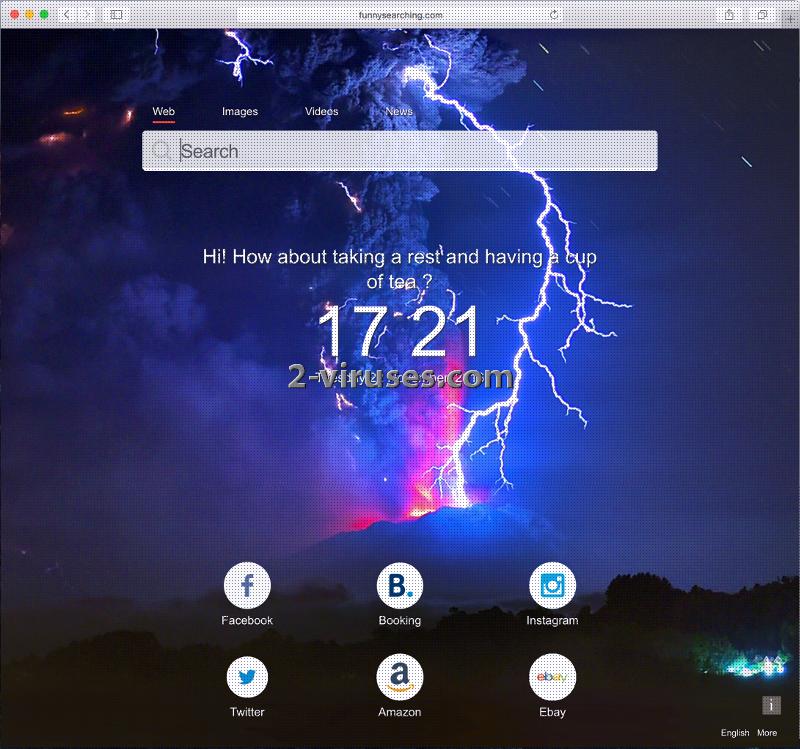Open the English language selector
This screenshot has width=800, height=749.
coord(735,733)
